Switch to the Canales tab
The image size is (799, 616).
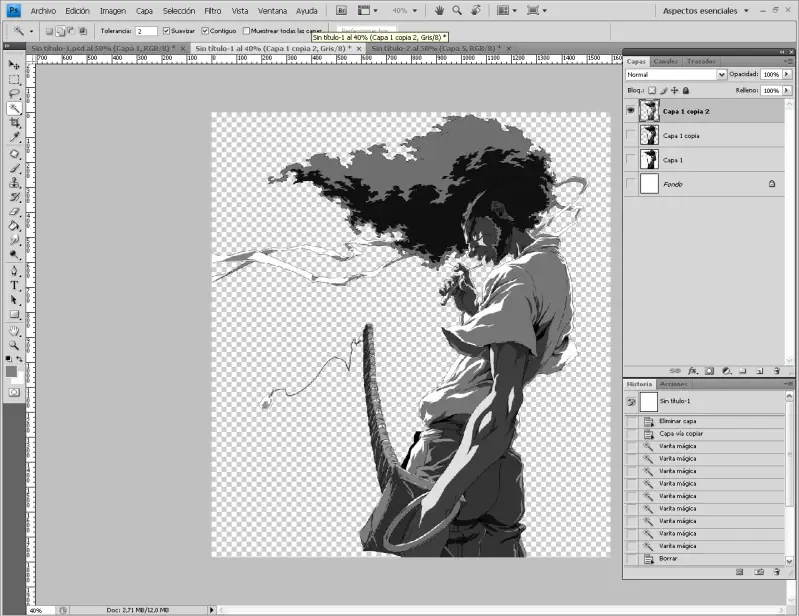coord(665,61)
